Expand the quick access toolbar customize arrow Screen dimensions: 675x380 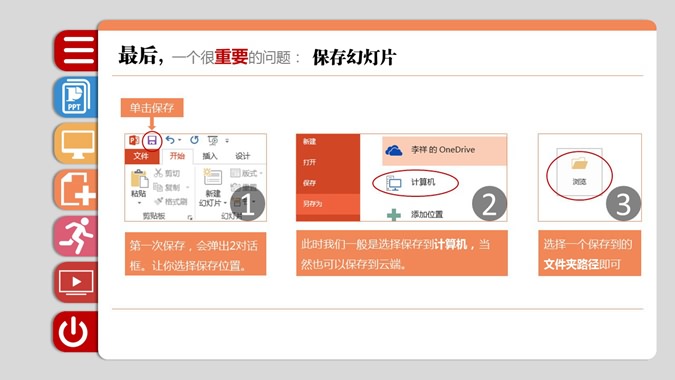click(x=227, y=140)
